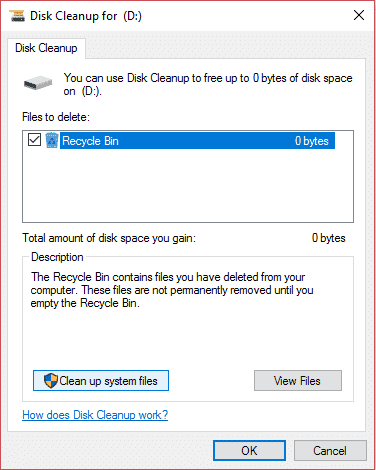The image size is (376, 470).
Task: Click the UAC shield icon on cleanup button
Action: (x=51, y=380)
